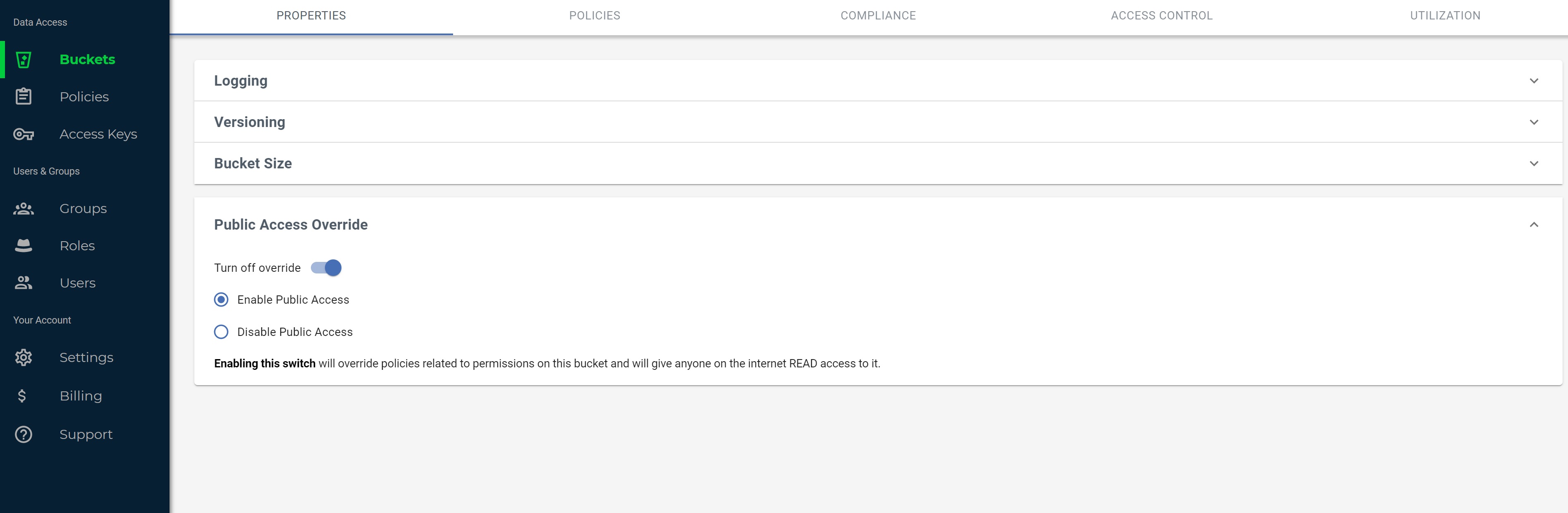Click the Access Keys key icon
Image resolution: width=1568 pixels, height=513 pixels.
pyautogui.click(x=23, y=134)
